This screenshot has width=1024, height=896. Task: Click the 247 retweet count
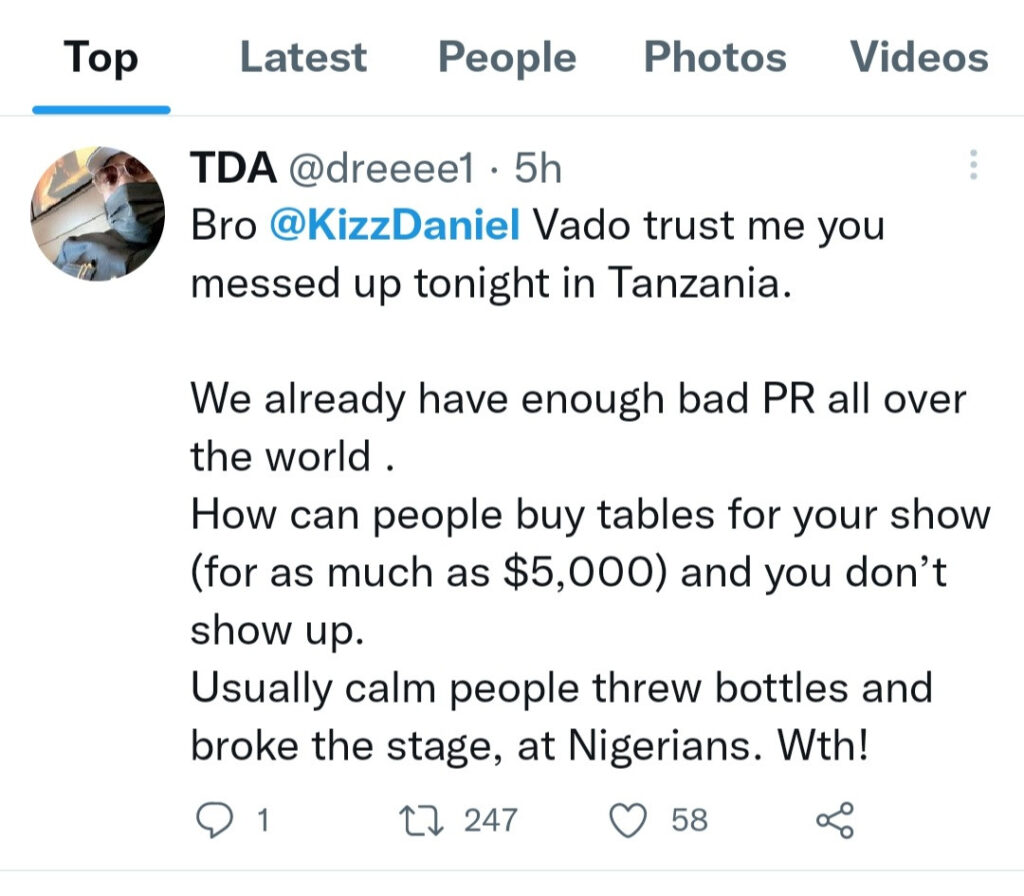click(490, 821)
